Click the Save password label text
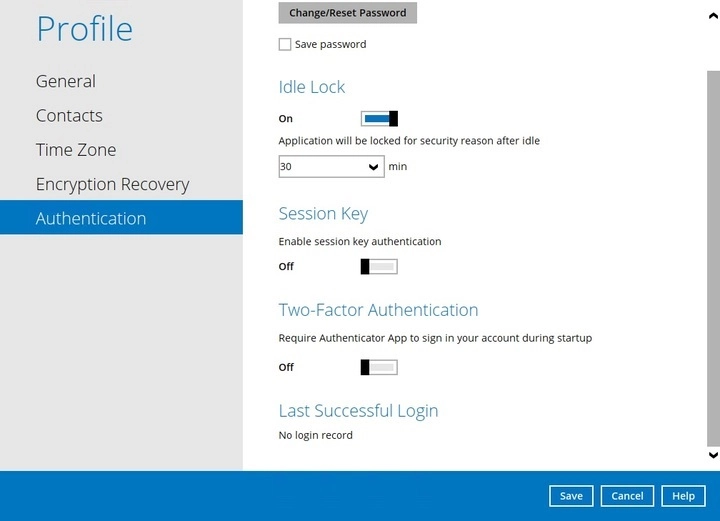This screenshot has height=521, width=720. click(330, 45)
